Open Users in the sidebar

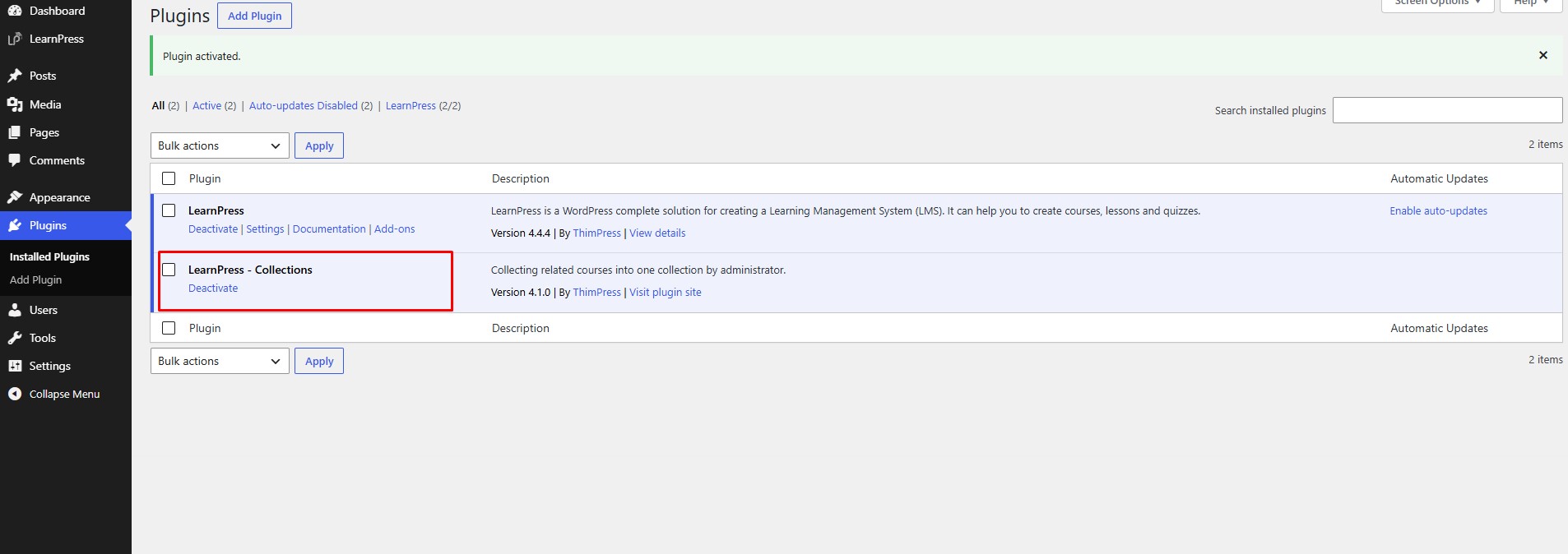44,310
